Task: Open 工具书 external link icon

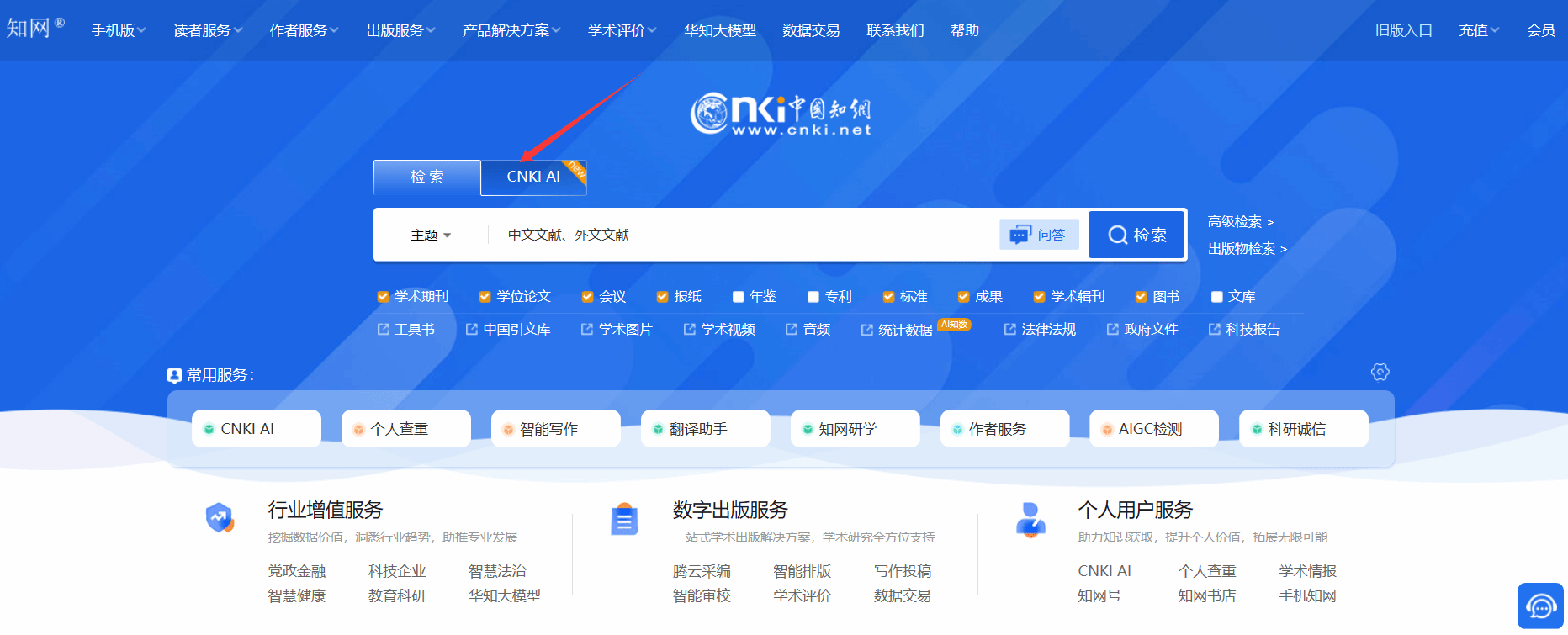Action: tap(384, 330)
